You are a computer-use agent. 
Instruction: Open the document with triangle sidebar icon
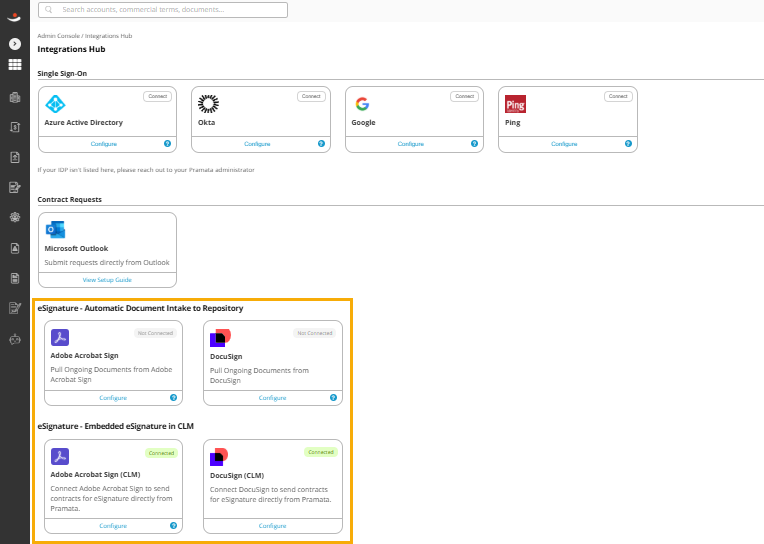coord(15,248)
